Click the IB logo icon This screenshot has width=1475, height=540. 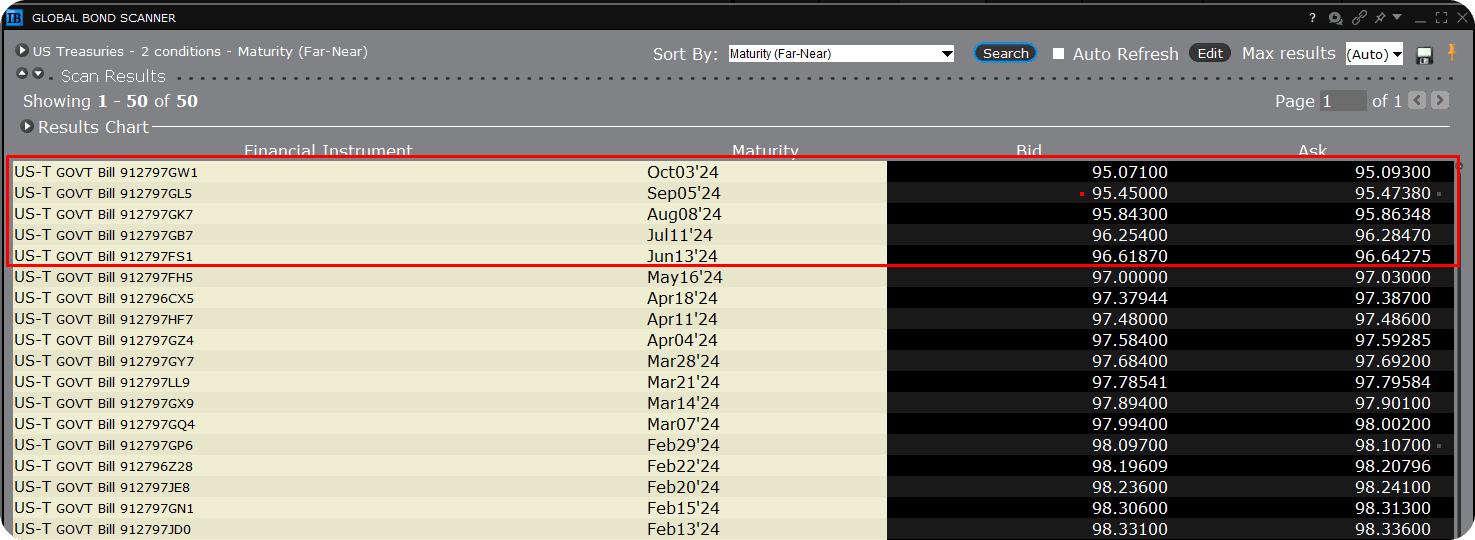tap(14, 18)
